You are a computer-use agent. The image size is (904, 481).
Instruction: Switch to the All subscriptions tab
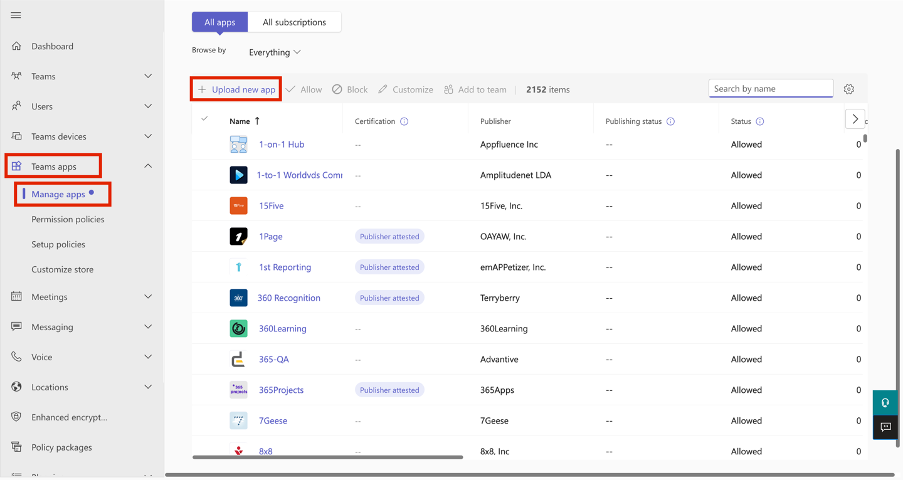(x=295, y=22)
